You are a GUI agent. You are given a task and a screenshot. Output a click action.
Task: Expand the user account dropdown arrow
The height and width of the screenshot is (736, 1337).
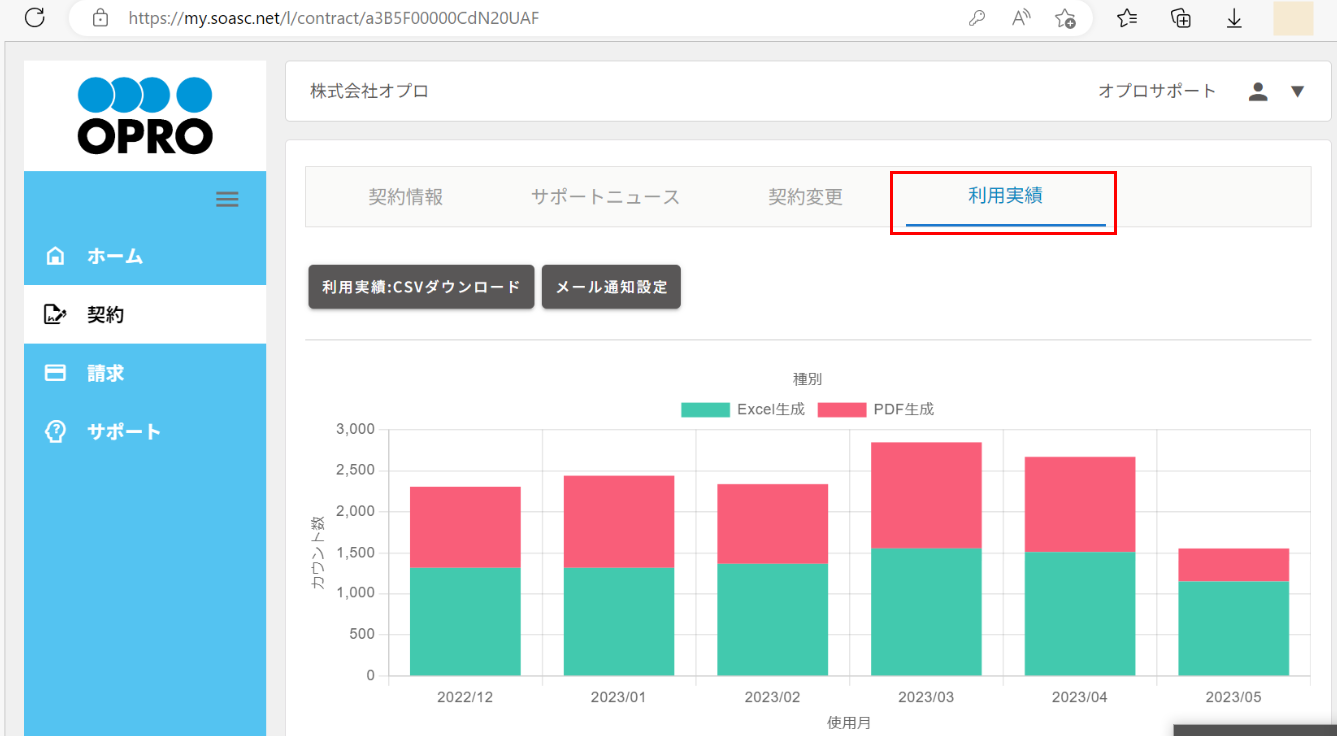point(1297,92)
